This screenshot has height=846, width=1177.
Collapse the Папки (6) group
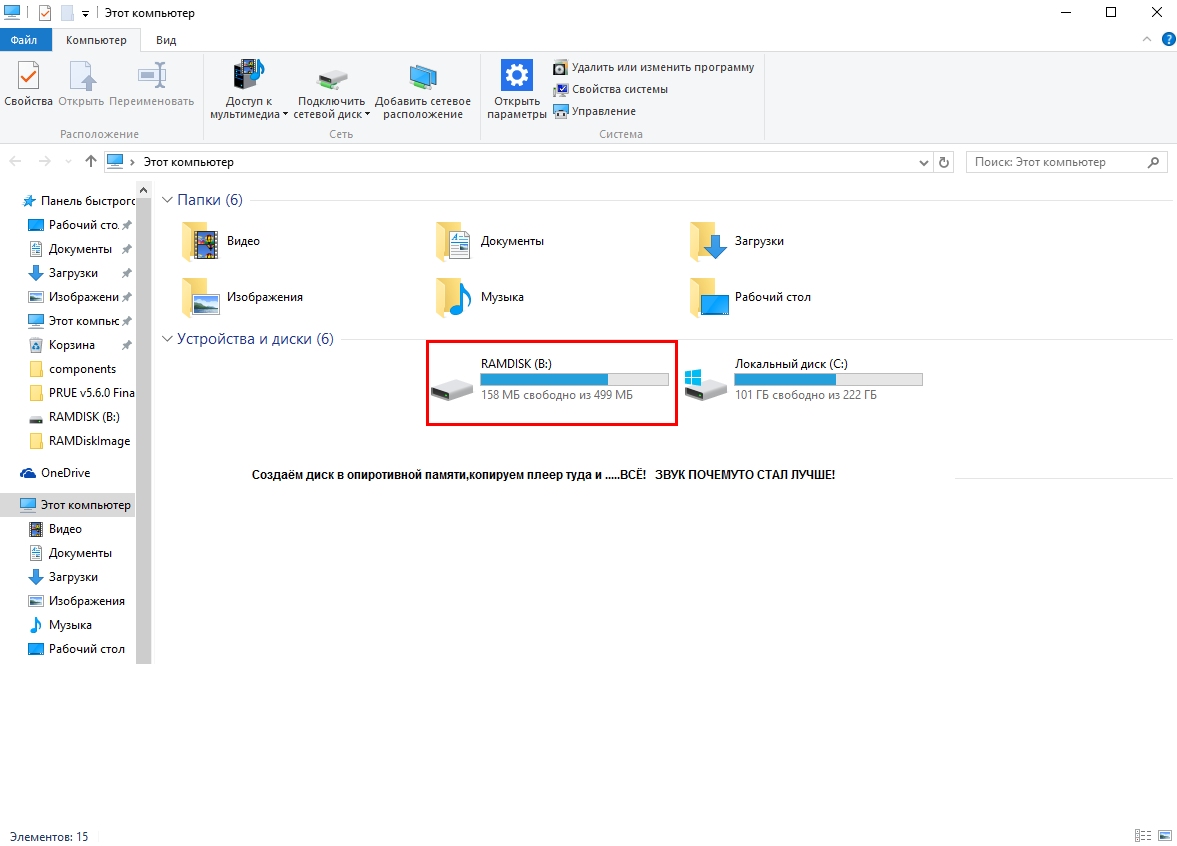point(167,200)
